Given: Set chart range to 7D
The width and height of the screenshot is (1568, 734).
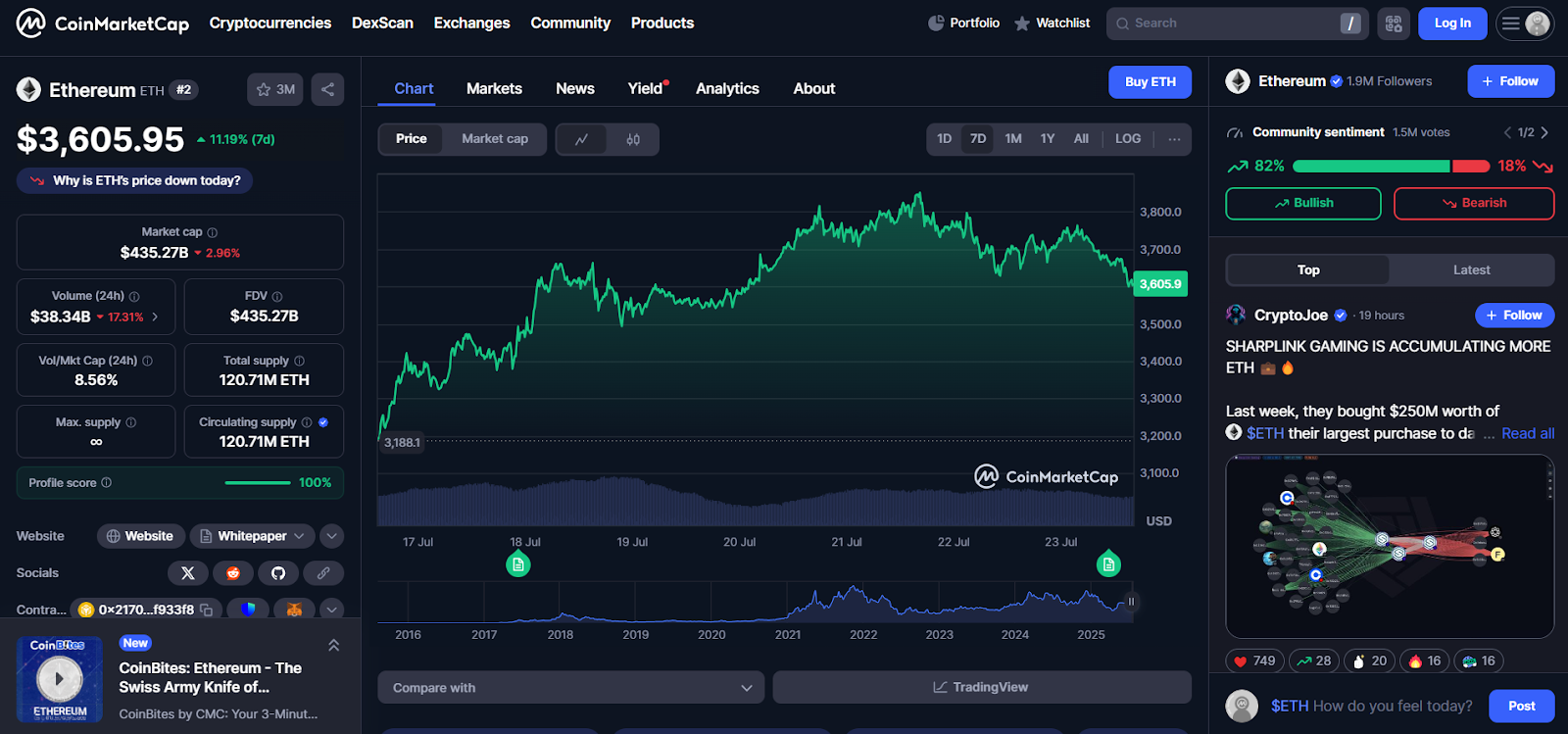Looking at the screenshot, I should coord(978,139).
